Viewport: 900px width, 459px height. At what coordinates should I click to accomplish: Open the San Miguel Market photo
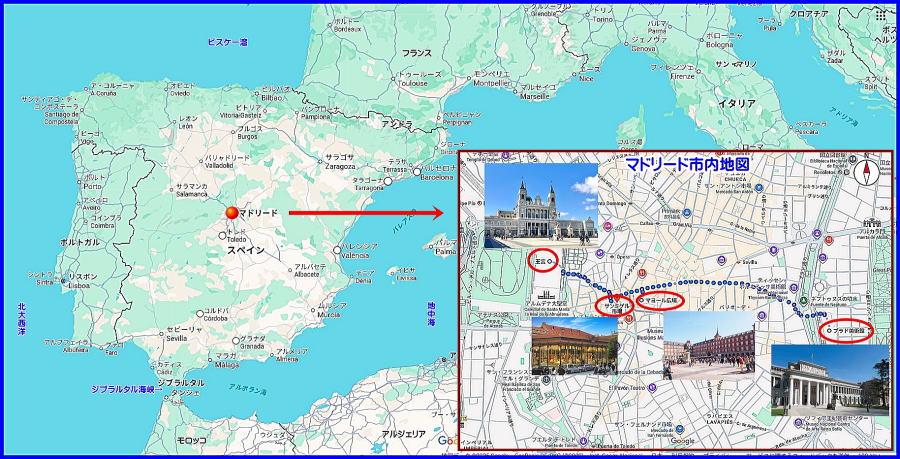pos(574,346)
